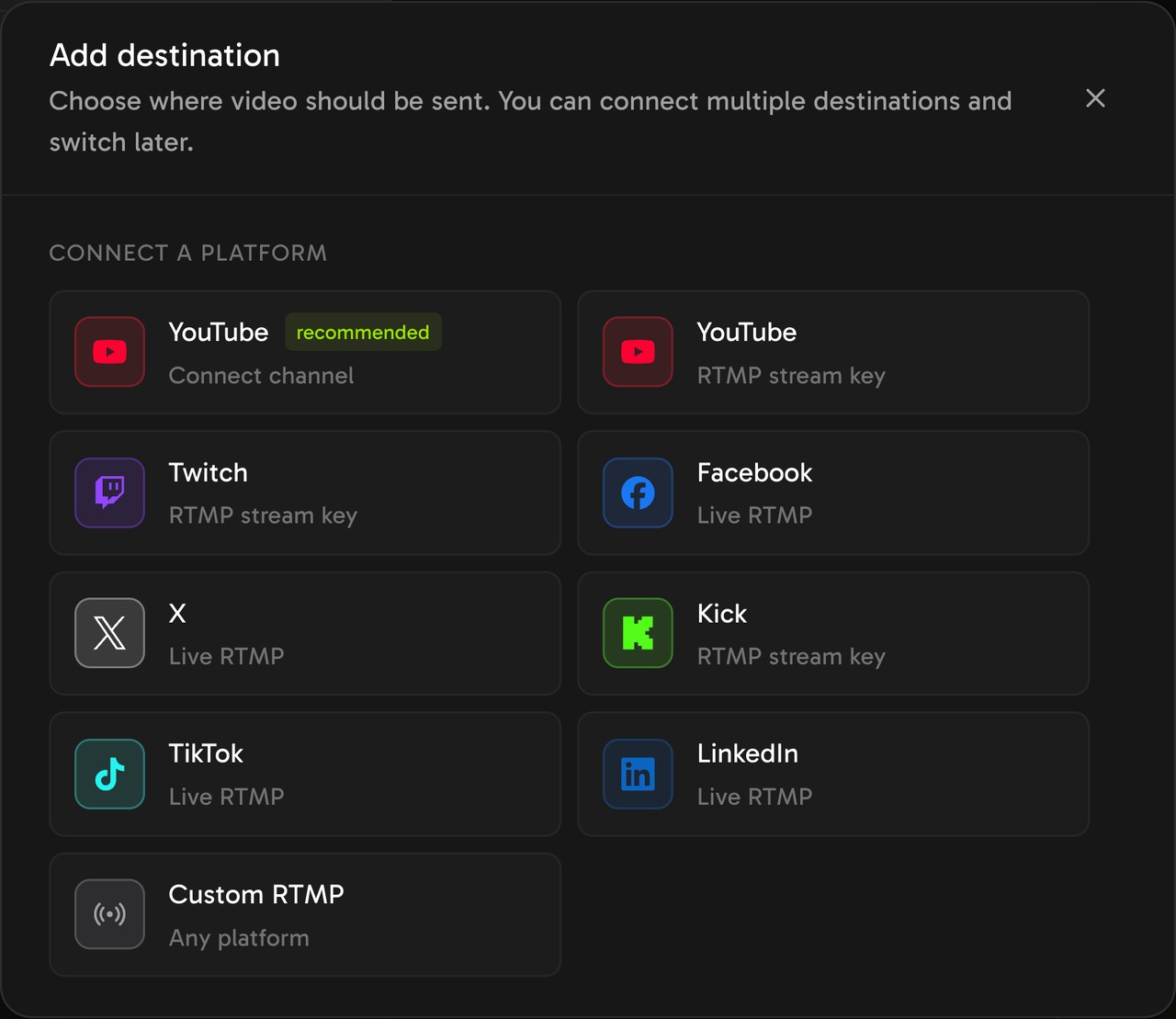Click the 'CONNECT A PLATFORM' section heading
1176x1019 pixels.
pos(187,253)
